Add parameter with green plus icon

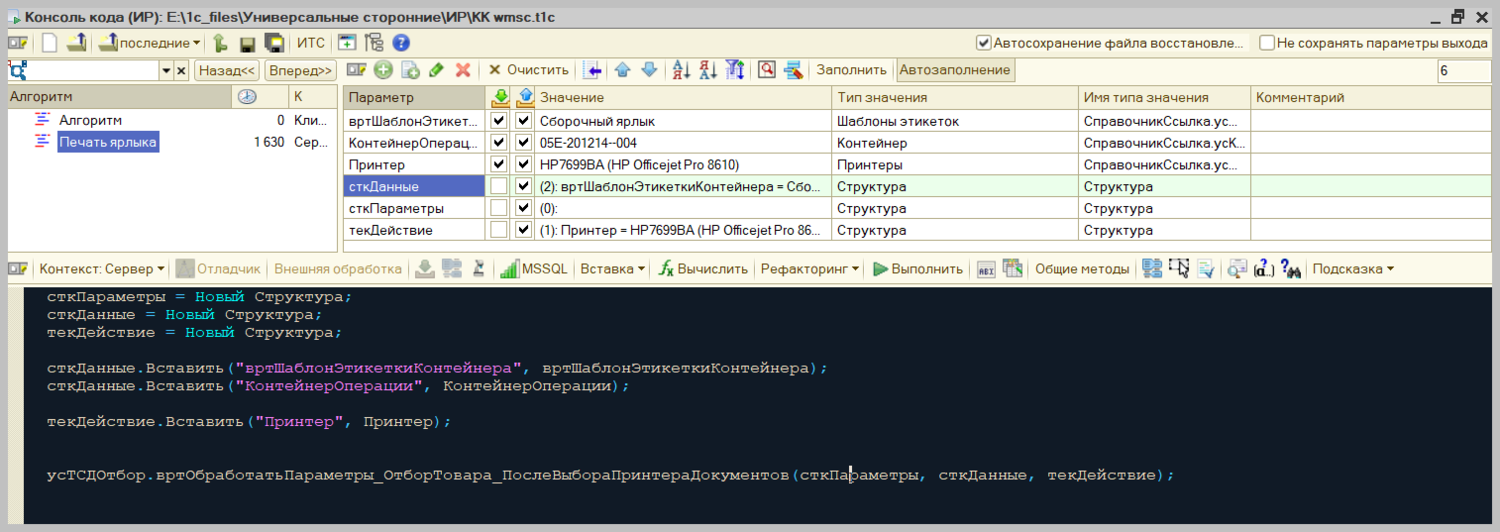point(383,70)
